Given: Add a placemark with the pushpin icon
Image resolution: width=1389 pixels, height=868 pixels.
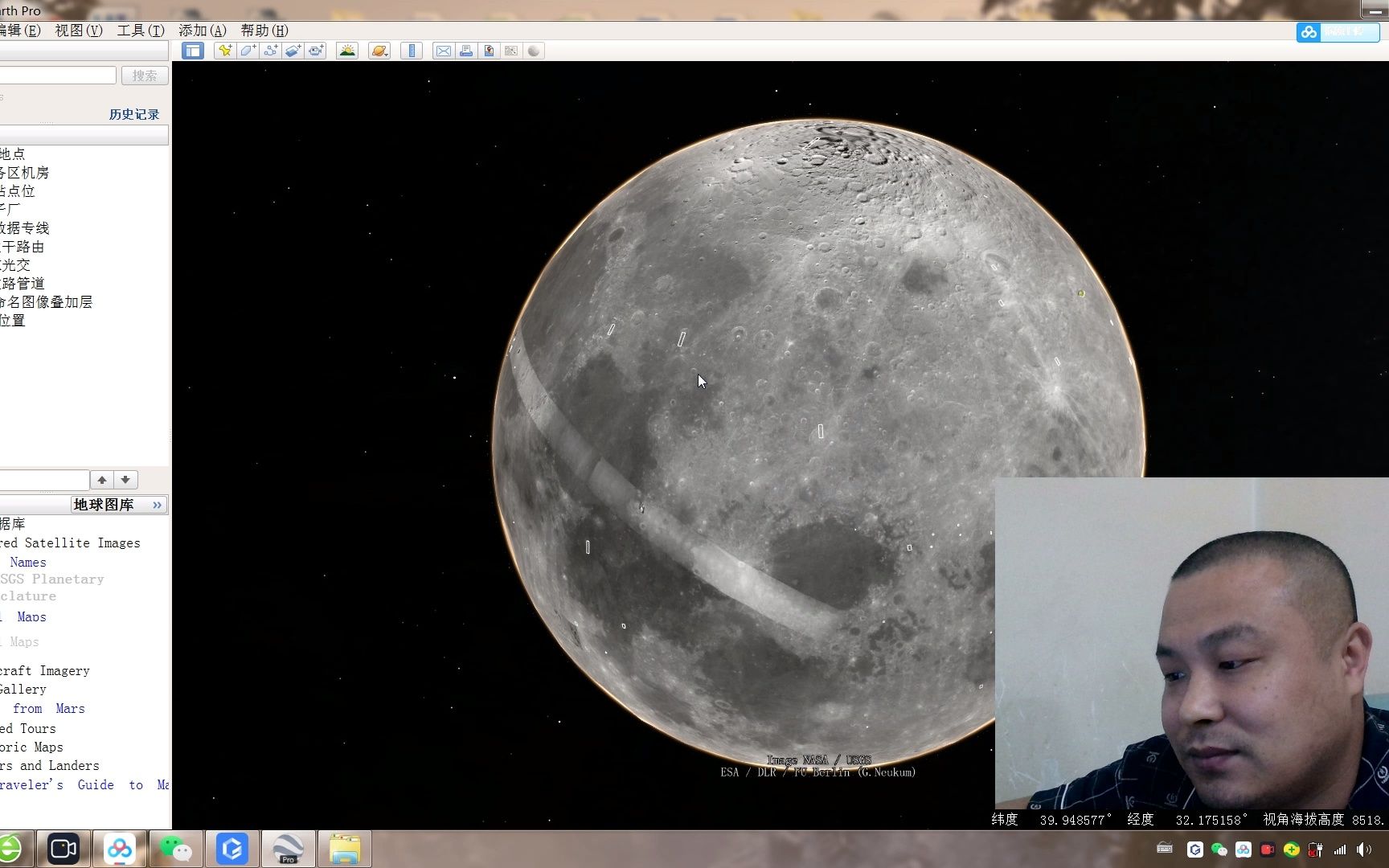Looking at the screenshot, I should 225,51.
